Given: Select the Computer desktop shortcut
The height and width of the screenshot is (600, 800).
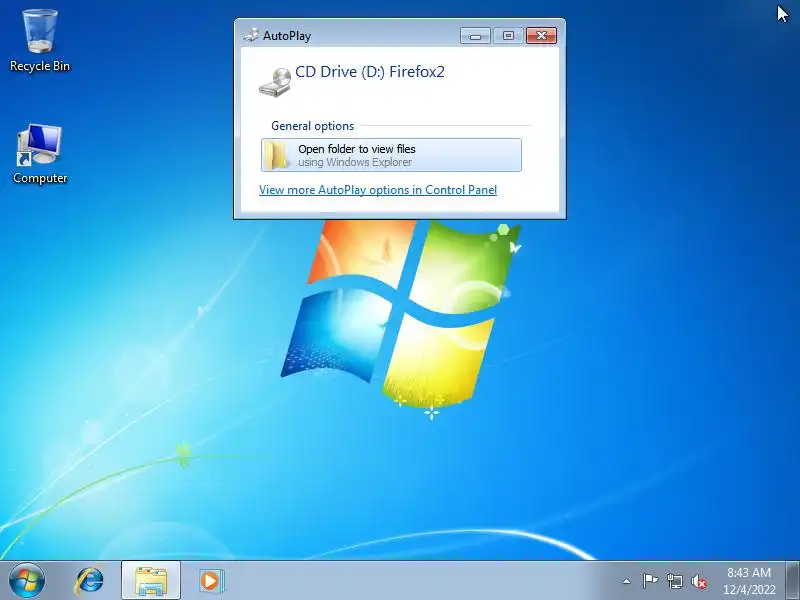Looking at the screenshot, I should pyautogui.click(x=40, y=153).
